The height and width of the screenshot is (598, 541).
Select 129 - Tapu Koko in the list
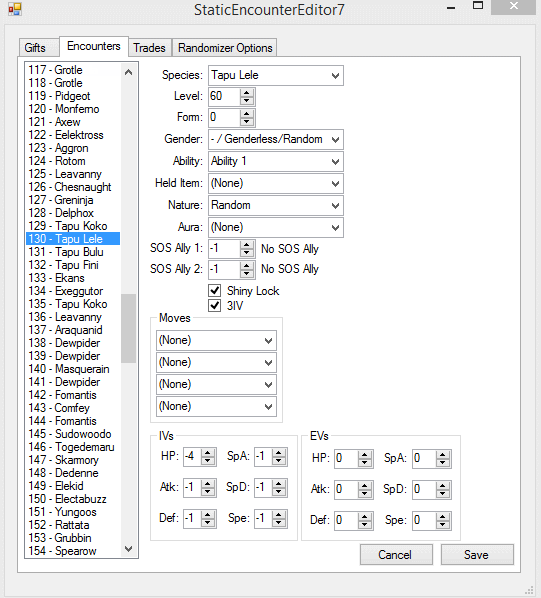[73, 226]
